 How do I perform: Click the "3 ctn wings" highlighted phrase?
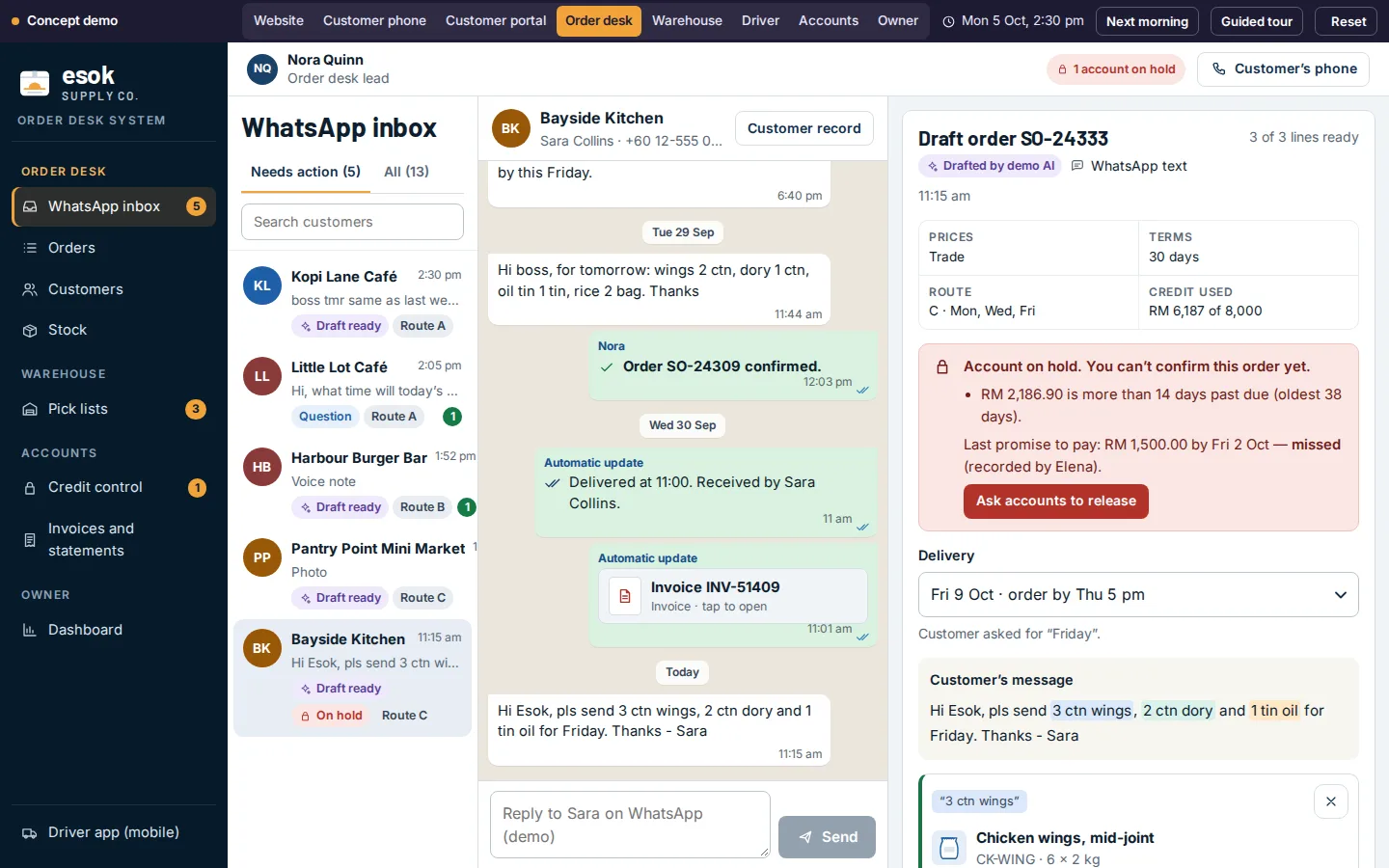[x=1091, y=711]
